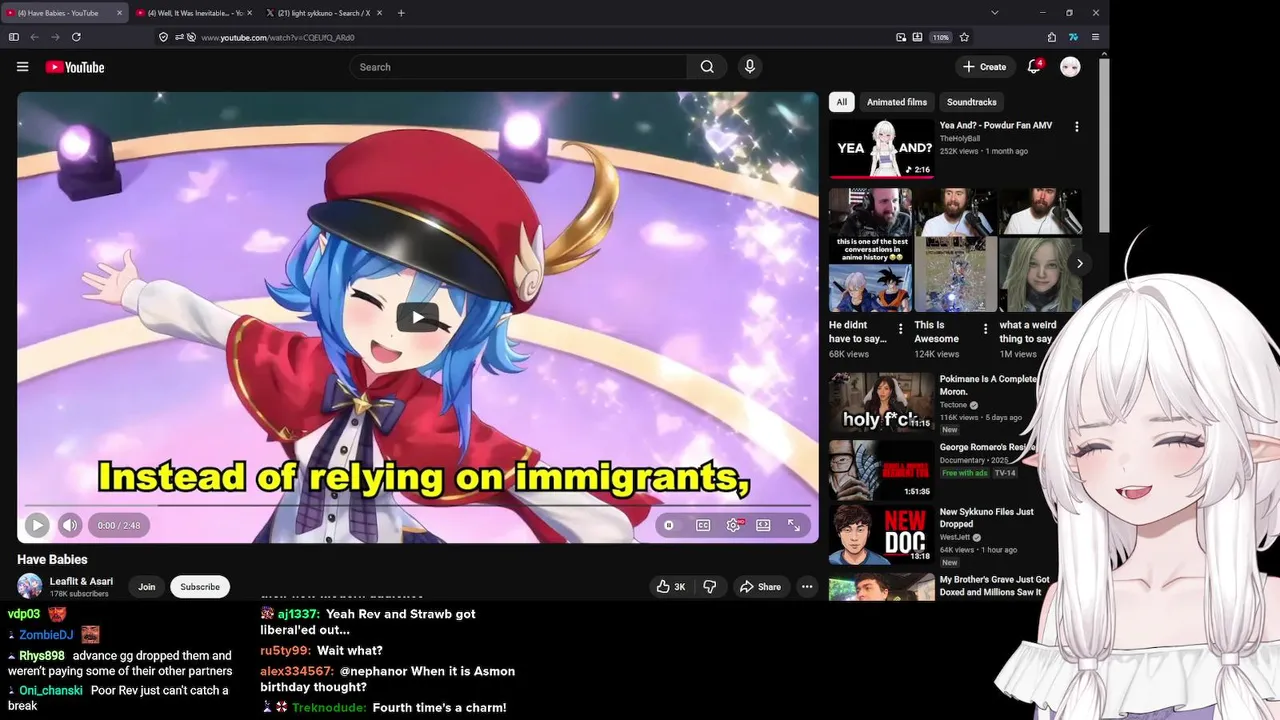This screenshot has height=720, width=1280.
Task: Switch to the Well, It Was Inevitable tab
Action: coord(195,13)
